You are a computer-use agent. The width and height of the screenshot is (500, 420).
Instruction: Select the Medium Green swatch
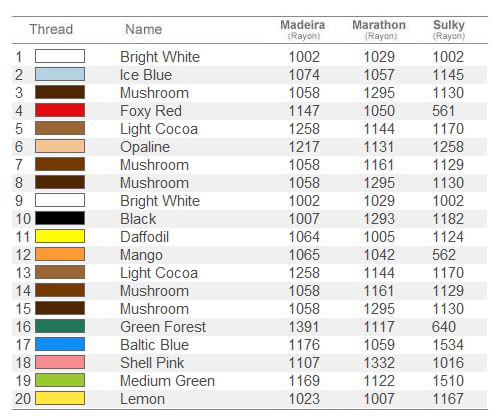coord(60,380)
